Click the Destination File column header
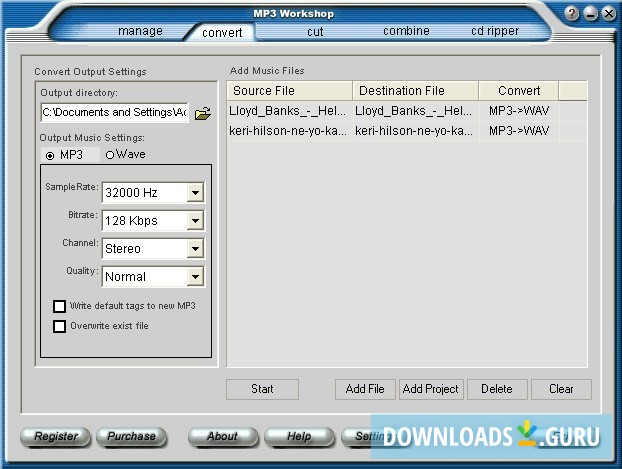The image size is (622, 469). (415, 91)
